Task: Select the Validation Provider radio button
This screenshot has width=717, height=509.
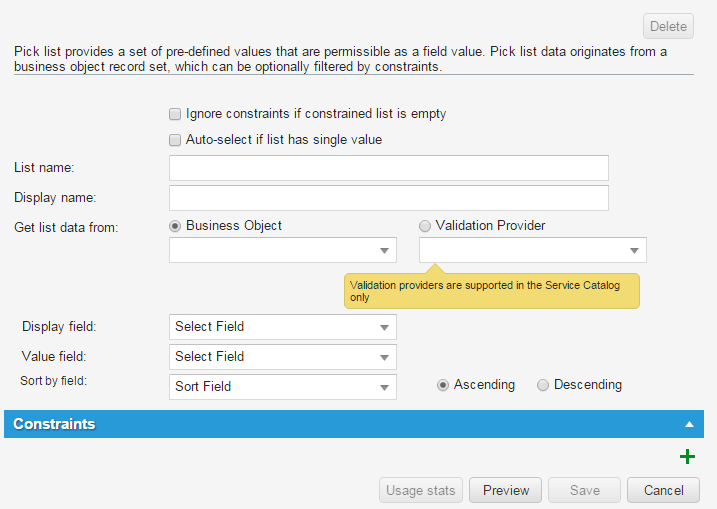Action: pyautogui.click(x=426, y=226)
